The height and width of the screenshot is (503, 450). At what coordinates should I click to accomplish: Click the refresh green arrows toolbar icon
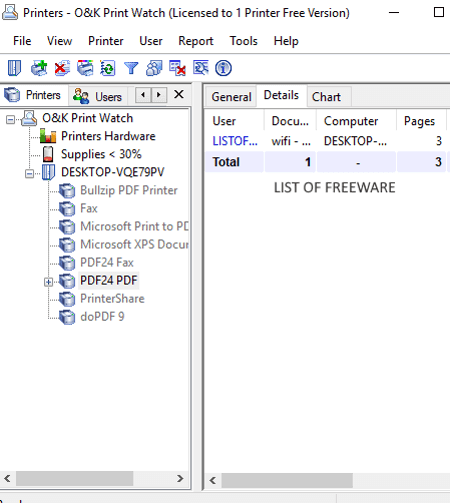108,68
